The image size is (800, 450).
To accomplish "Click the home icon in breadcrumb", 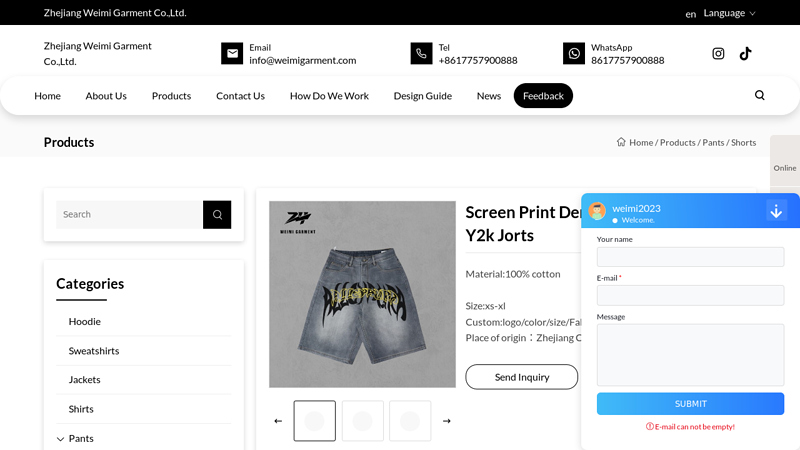I will (621, 142).
